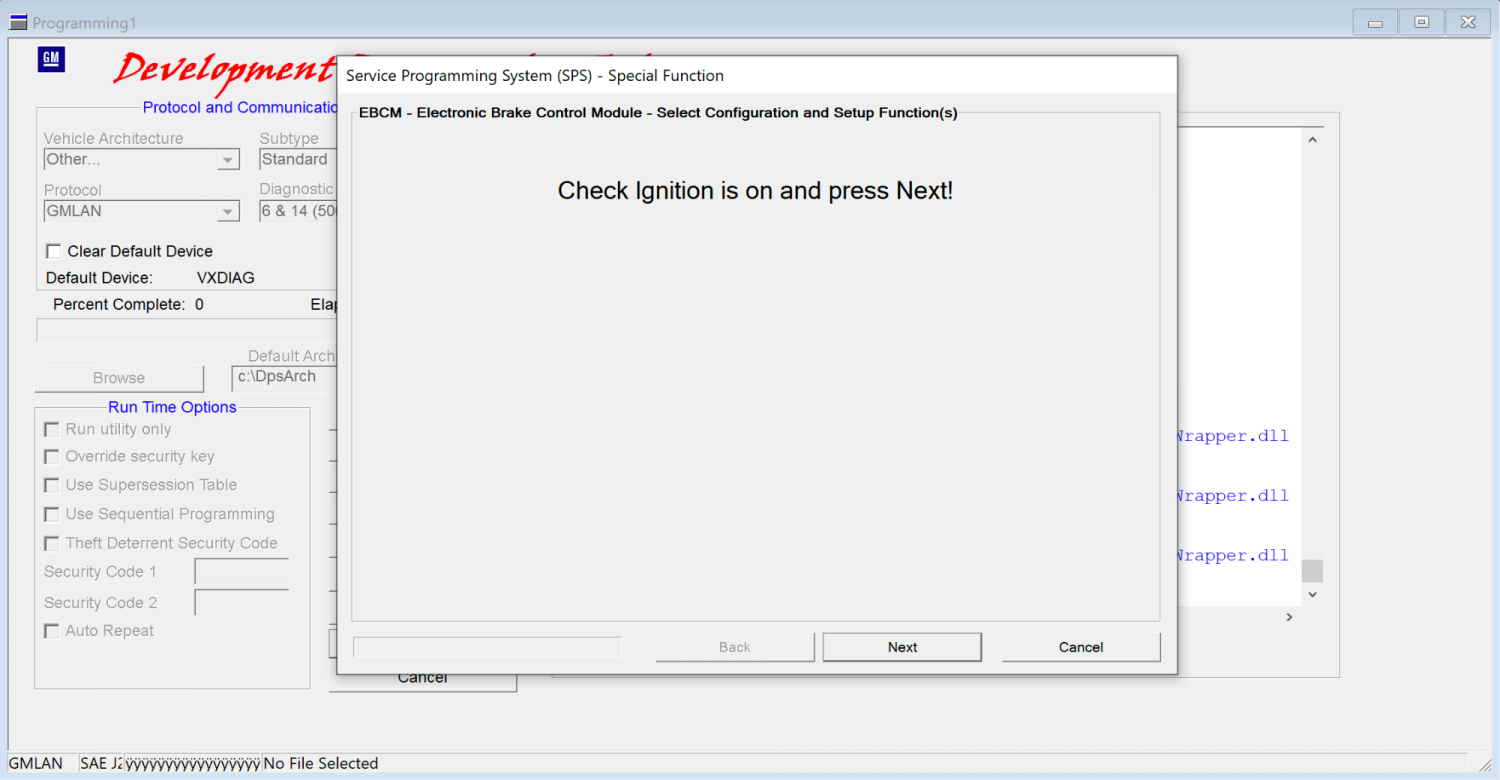Click No File Selected status text
The width and height of the screenshot is (1500, 780).
tap(321, 763)
